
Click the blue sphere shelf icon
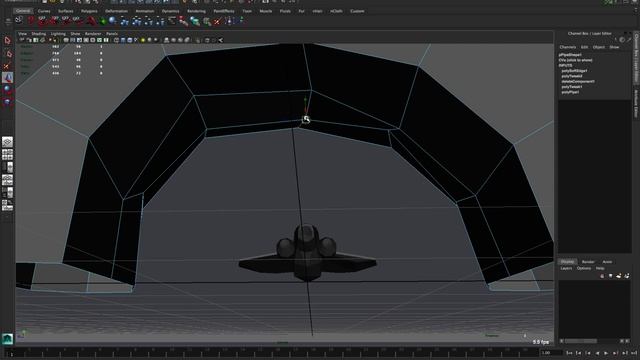(x=113, y=21)
